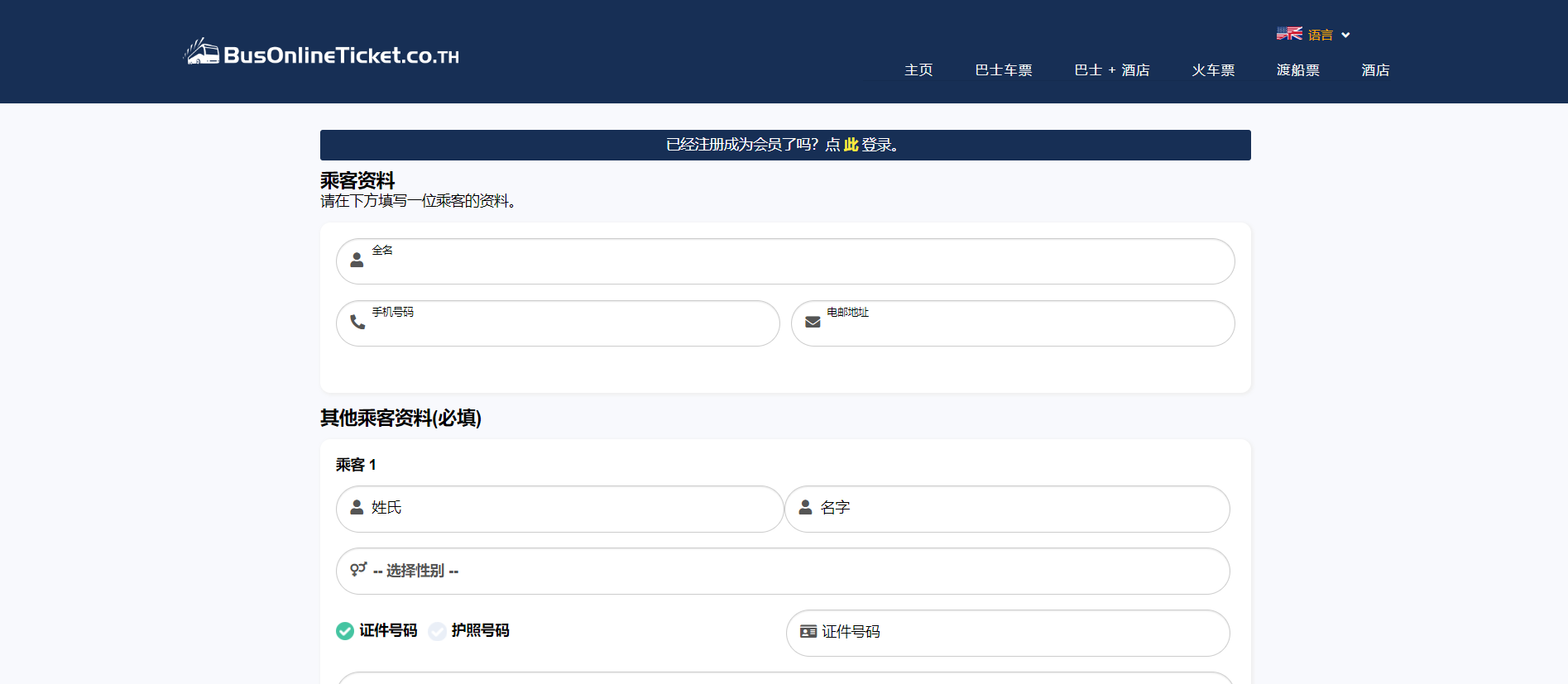Open the 巴士 + 酒店 menu item
The width and height of the screenshot is (1568, 684).
click(x=1112, y=70)
